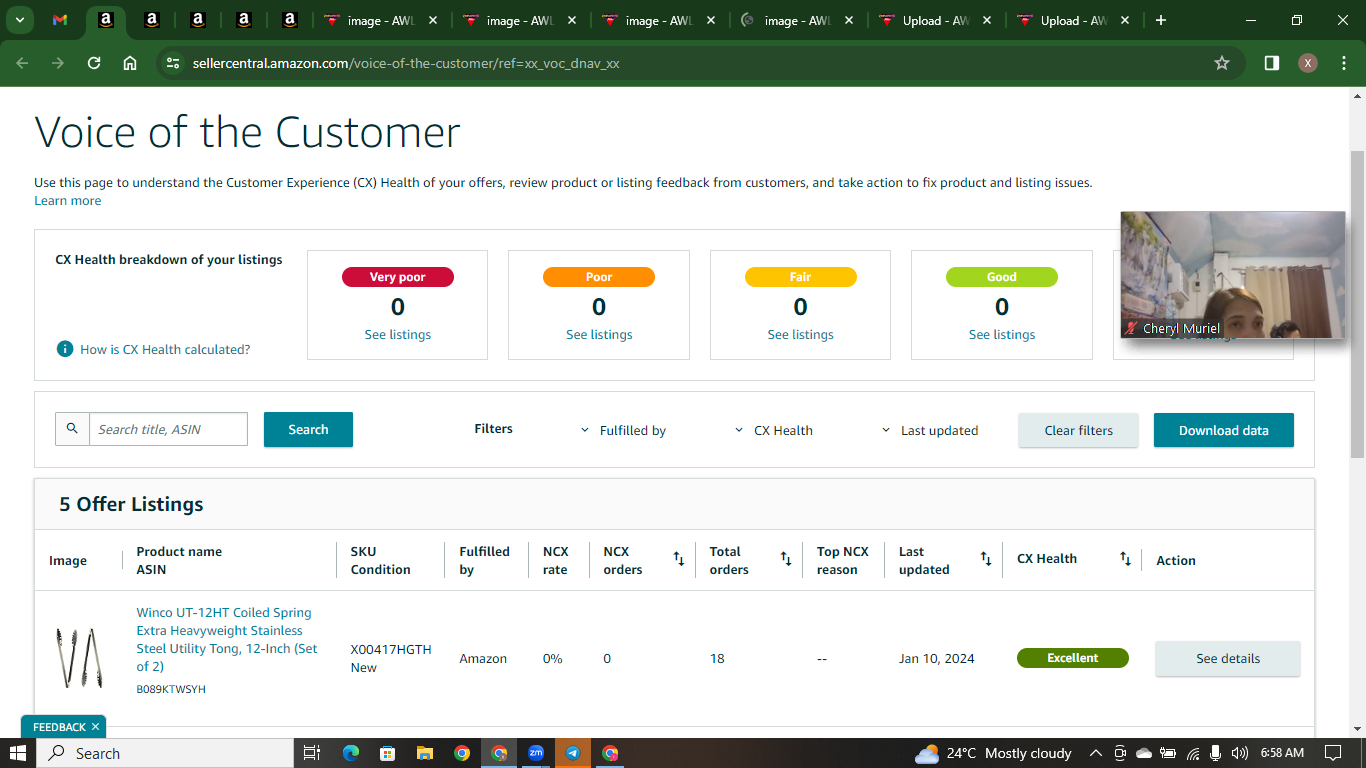View site information icon in address bar

coord(173,63)
